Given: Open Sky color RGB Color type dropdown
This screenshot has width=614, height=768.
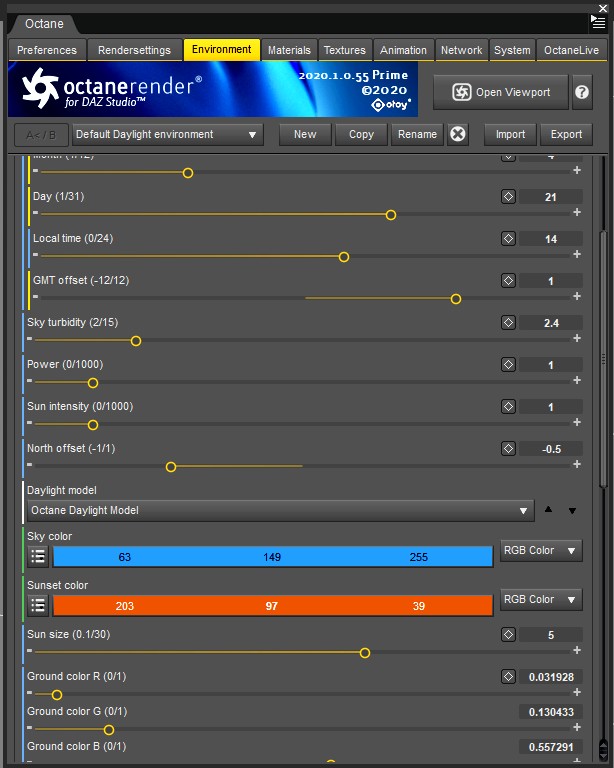Looking at the screenshot, I should pos(541,551).
